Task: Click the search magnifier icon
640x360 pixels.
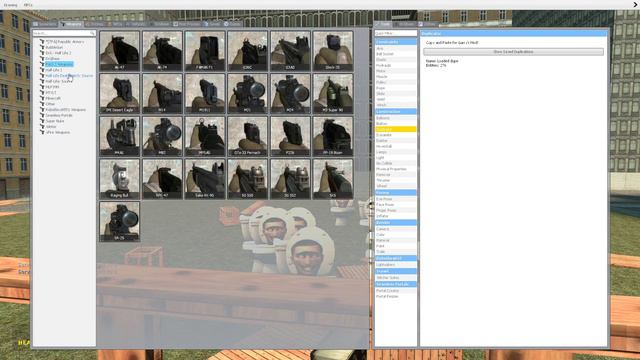Action: (x=92, y=33)
